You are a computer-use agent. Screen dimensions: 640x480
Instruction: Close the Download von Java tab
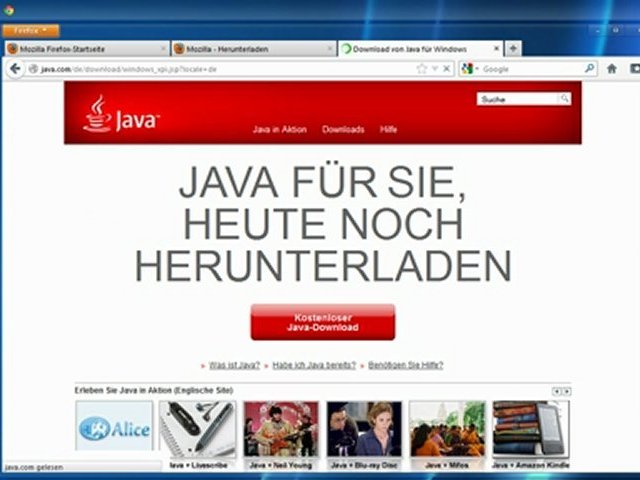tap(497, 48)
